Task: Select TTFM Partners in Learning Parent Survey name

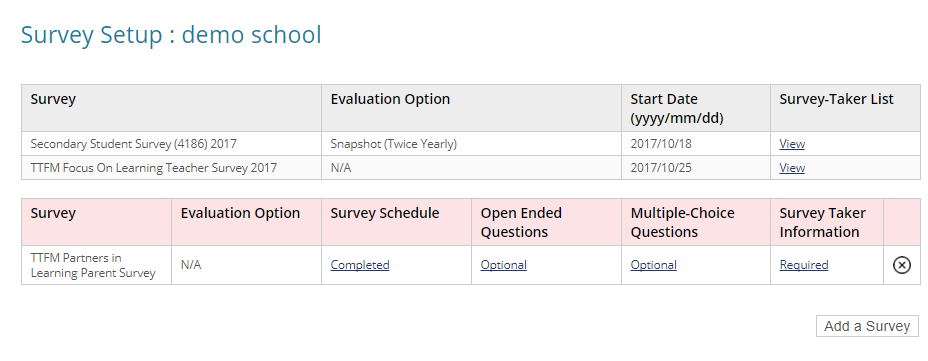Action: click(93, 265)
